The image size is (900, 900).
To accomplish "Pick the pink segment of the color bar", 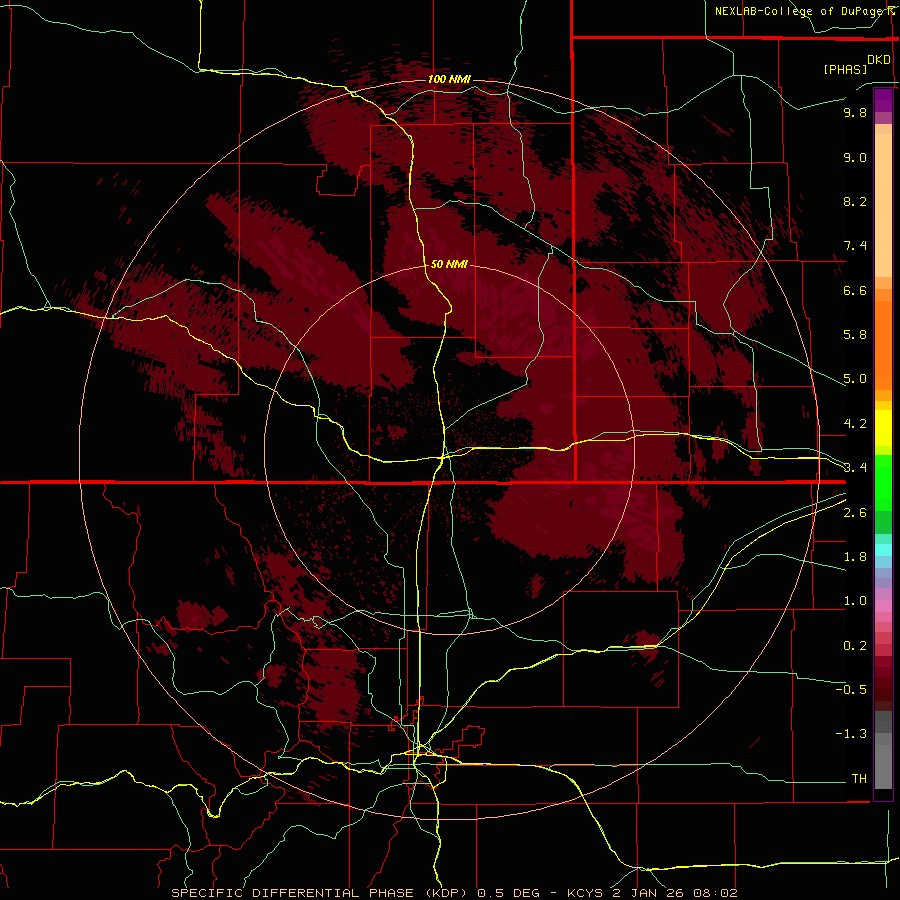I will (883, 606).
